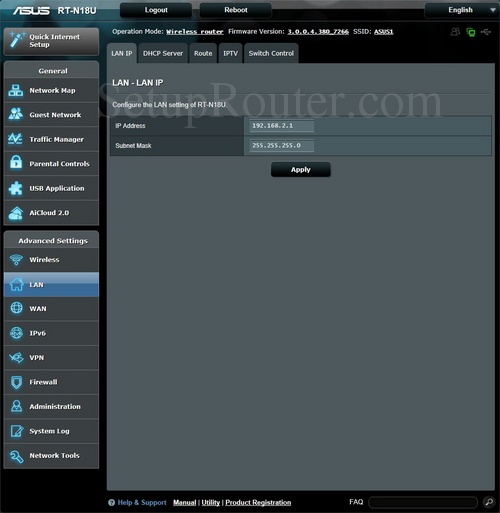500x513 pixels.
Task: Open USB Application menu entry
Action: click(51, 188)
